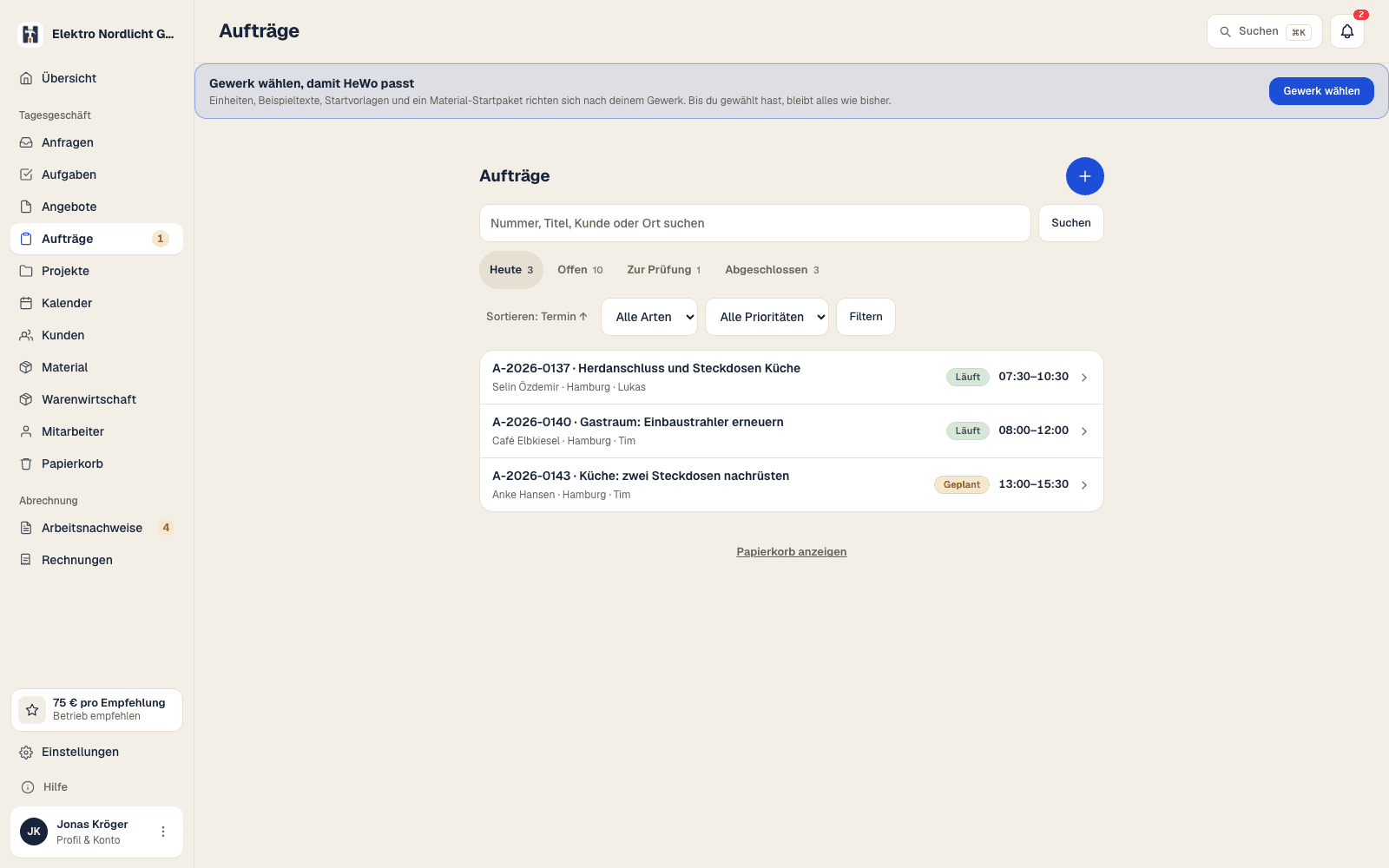Viewport: 1389px width, 868px height.
Task: Open the Jonas Kröger profile card
Action: point(97,832)
